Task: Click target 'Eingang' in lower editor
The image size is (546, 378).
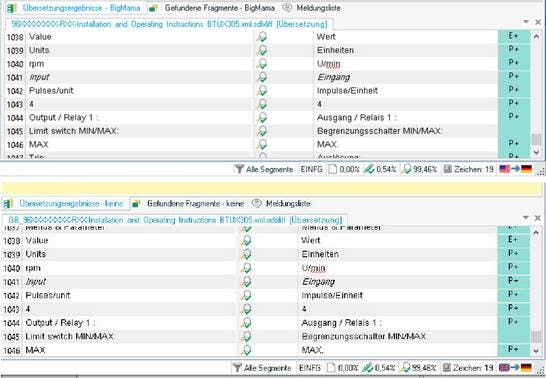Action: (318, 282)
